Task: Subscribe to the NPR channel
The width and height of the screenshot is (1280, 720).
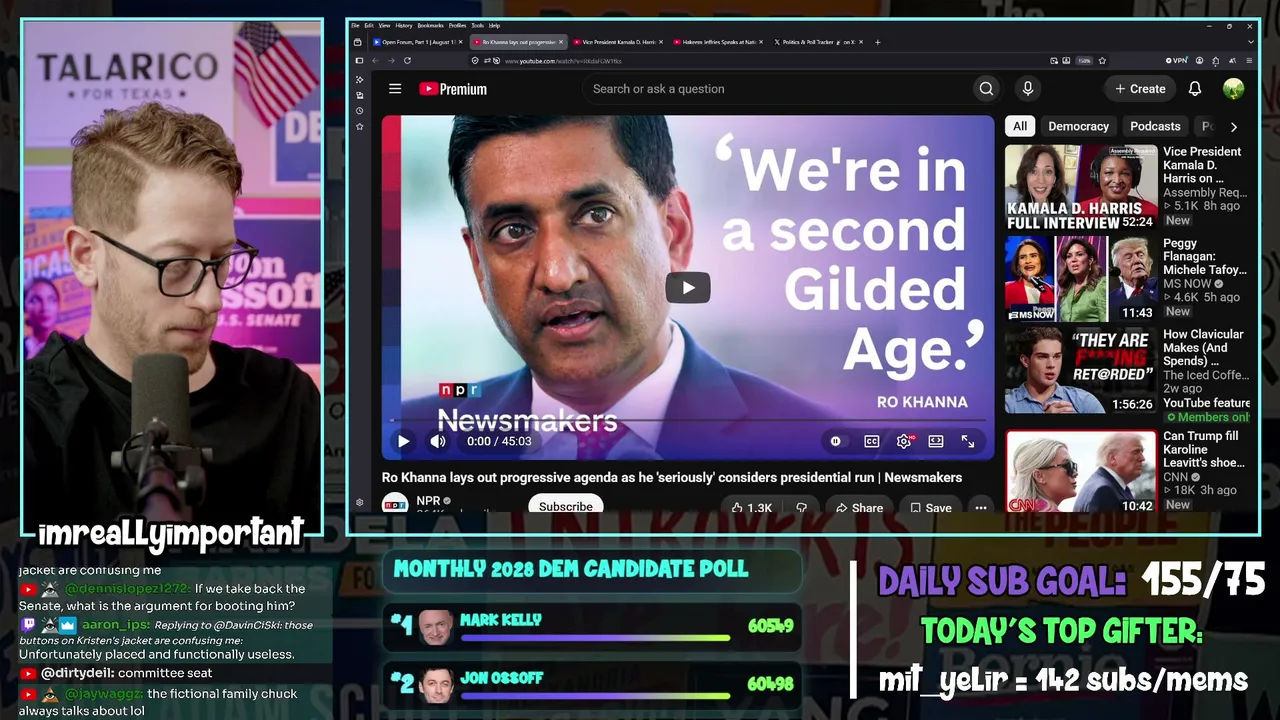Action: click(x=566, y=506)
